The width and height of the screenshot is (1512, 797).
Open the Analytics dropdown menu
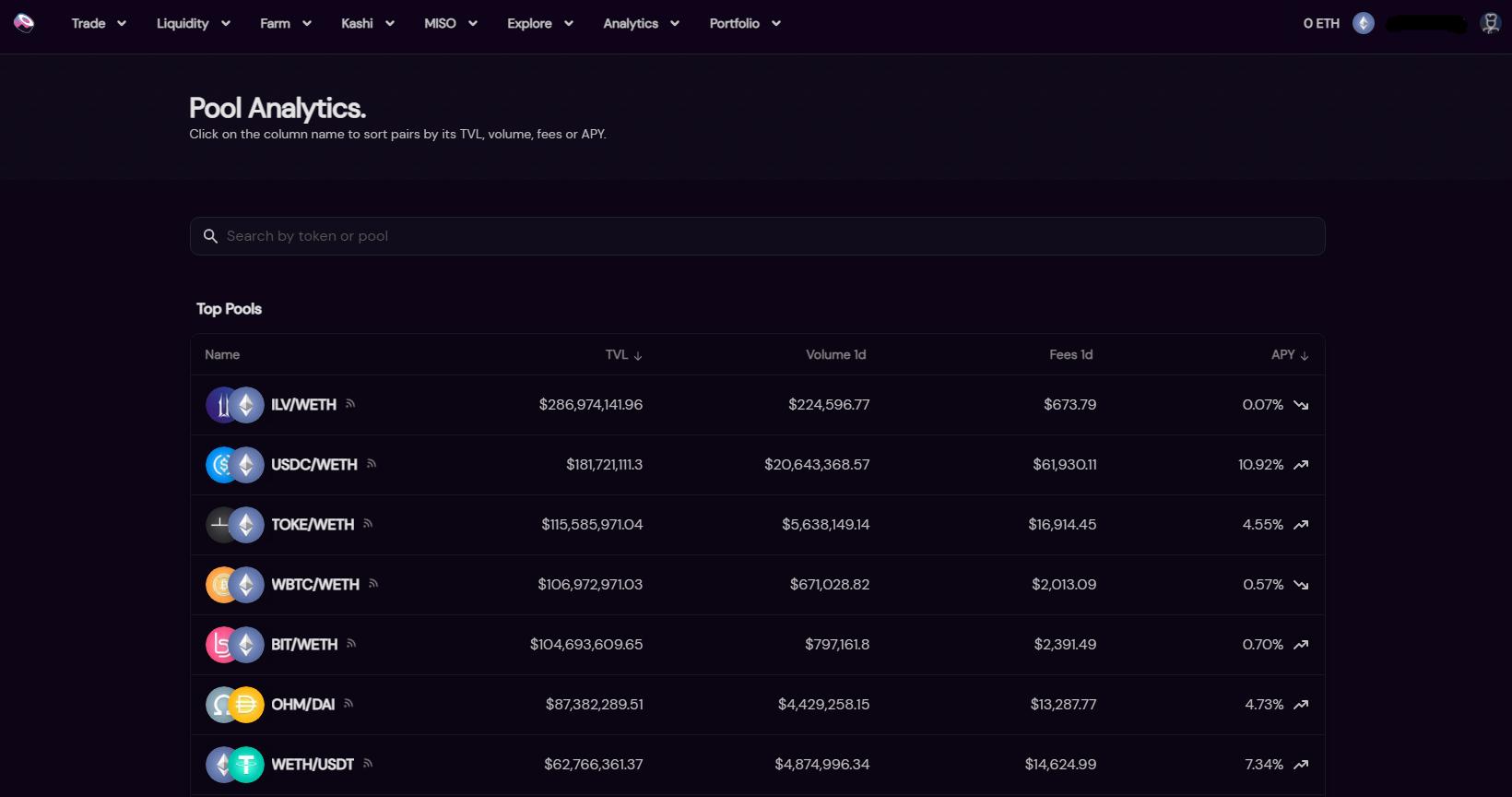(641, 23)
